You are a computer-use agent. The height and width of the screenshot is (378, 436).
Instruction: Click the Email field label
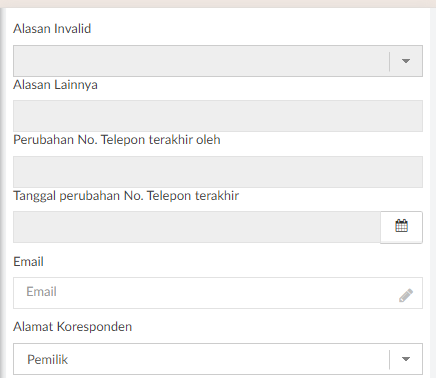tap(28, 262)
